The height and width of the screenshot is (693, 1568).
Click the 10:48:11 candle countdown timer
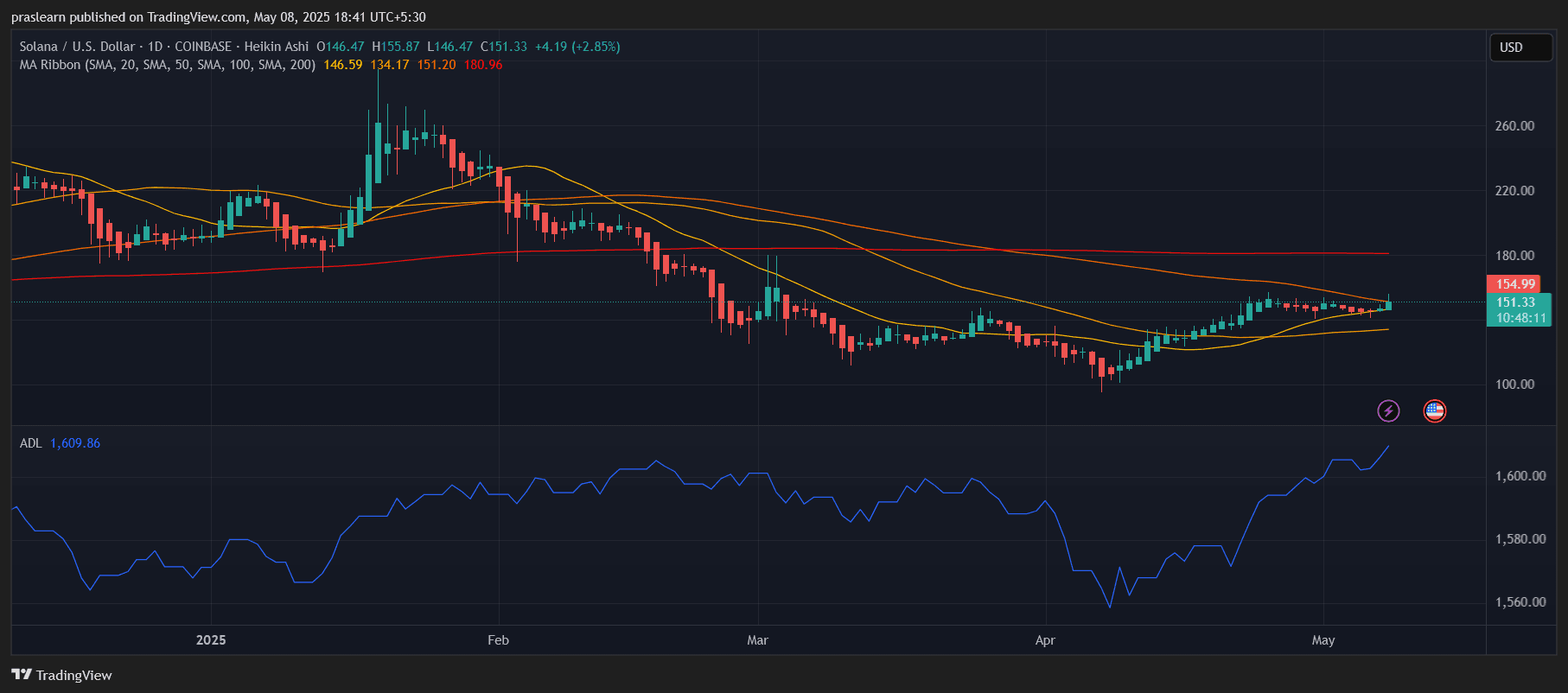pos(1520,318)
